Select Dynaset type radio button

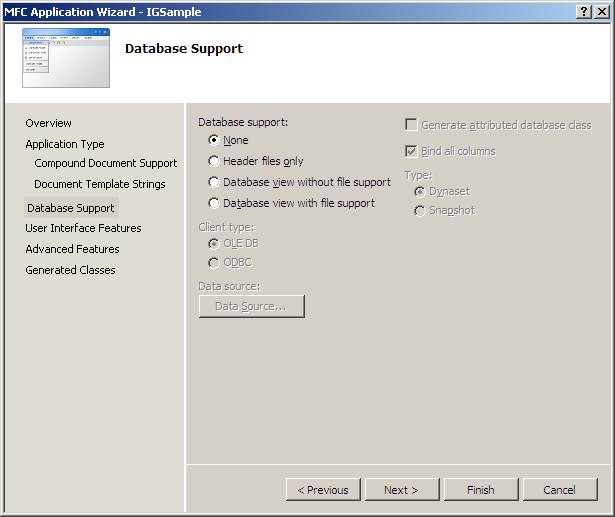419,191
